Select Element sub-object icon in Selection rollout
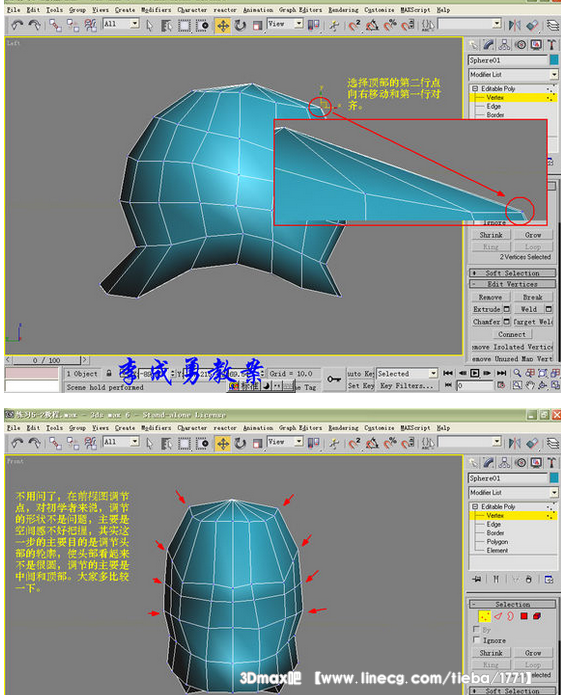 click(x=537, y=616)
